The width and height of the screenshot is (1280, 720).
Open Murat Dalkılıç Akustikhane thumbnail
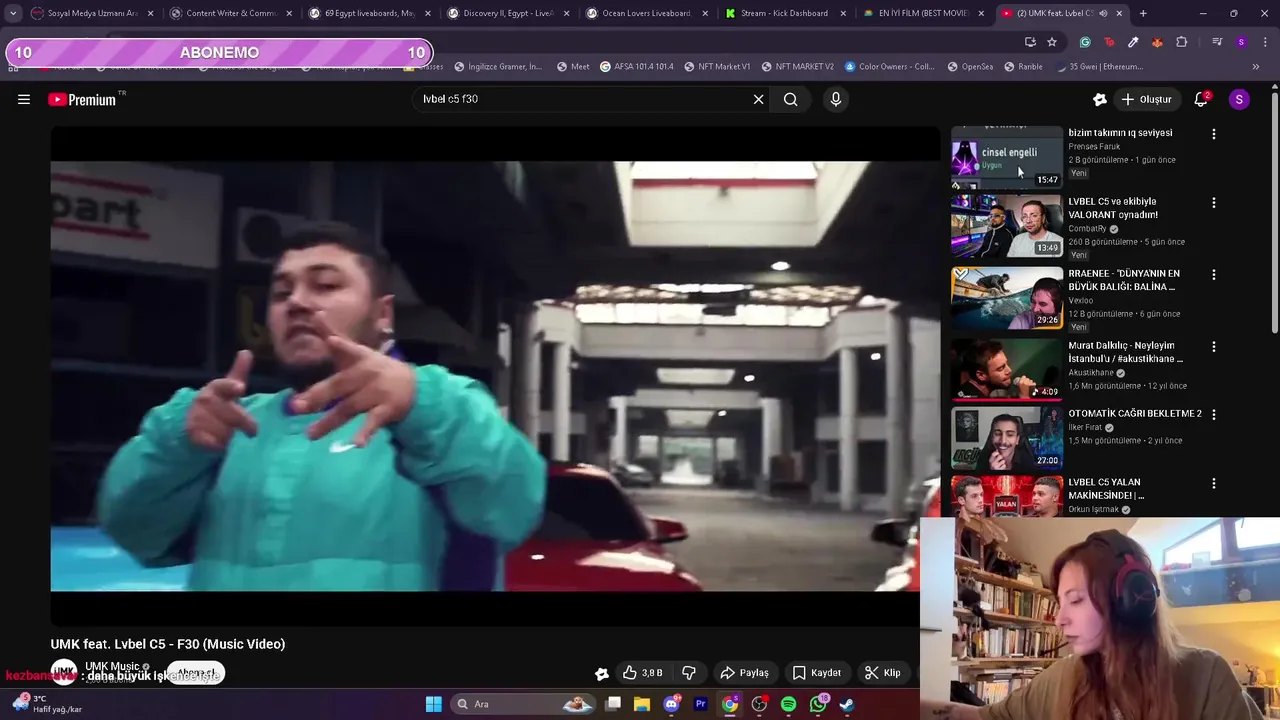1007,370
